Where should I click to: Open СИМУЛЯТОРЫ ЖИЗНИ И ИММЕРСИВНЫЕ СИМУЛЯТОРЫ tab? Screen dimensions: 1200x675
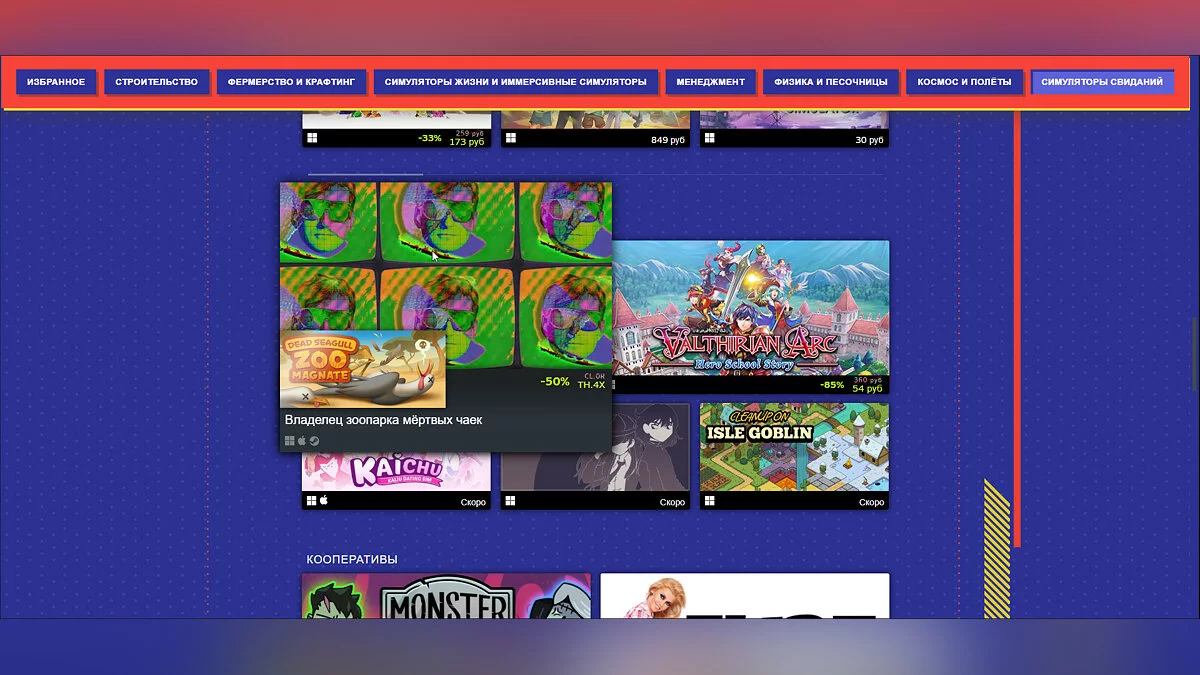point(515,82)
